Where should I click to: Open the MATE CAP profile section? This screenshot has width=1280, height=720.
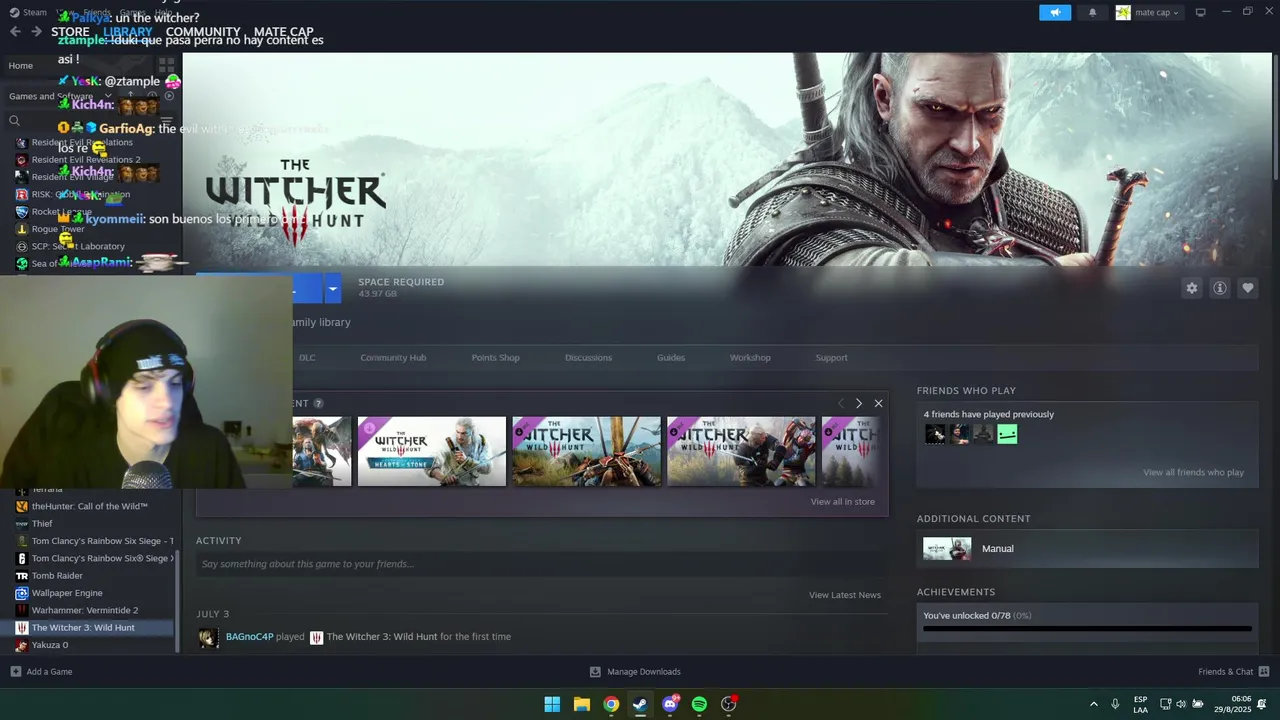[x=284, y=32]
